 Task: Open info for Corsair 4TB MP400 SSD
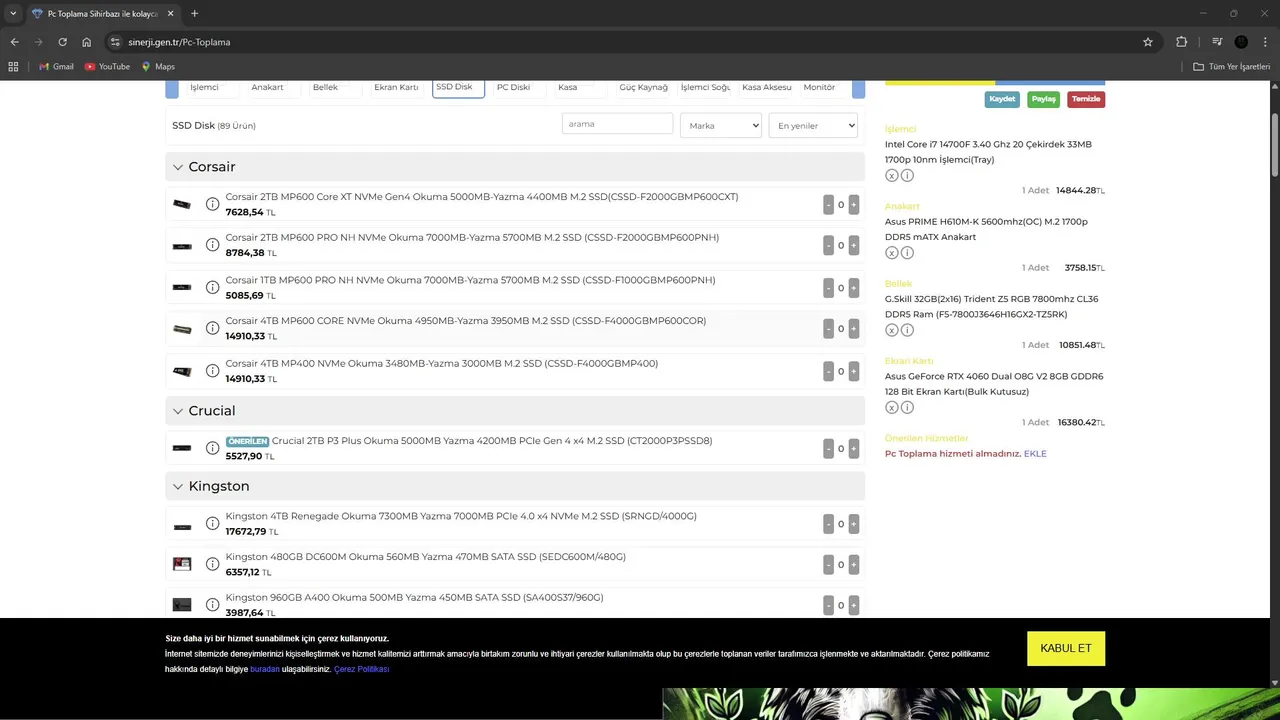pyautogui.click(x=212, y=371)
